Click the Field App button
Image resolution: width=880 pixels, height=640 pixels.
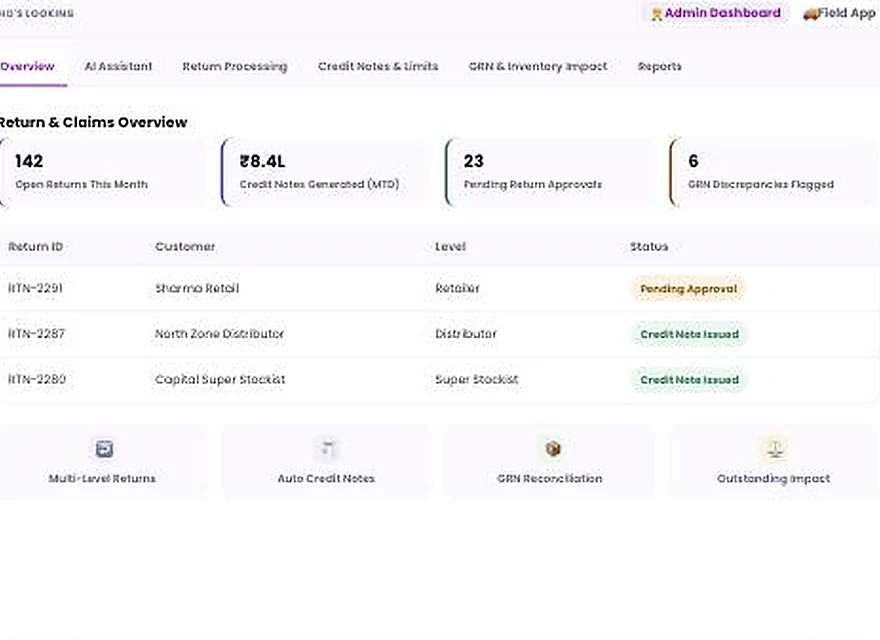tap(840, 13)
